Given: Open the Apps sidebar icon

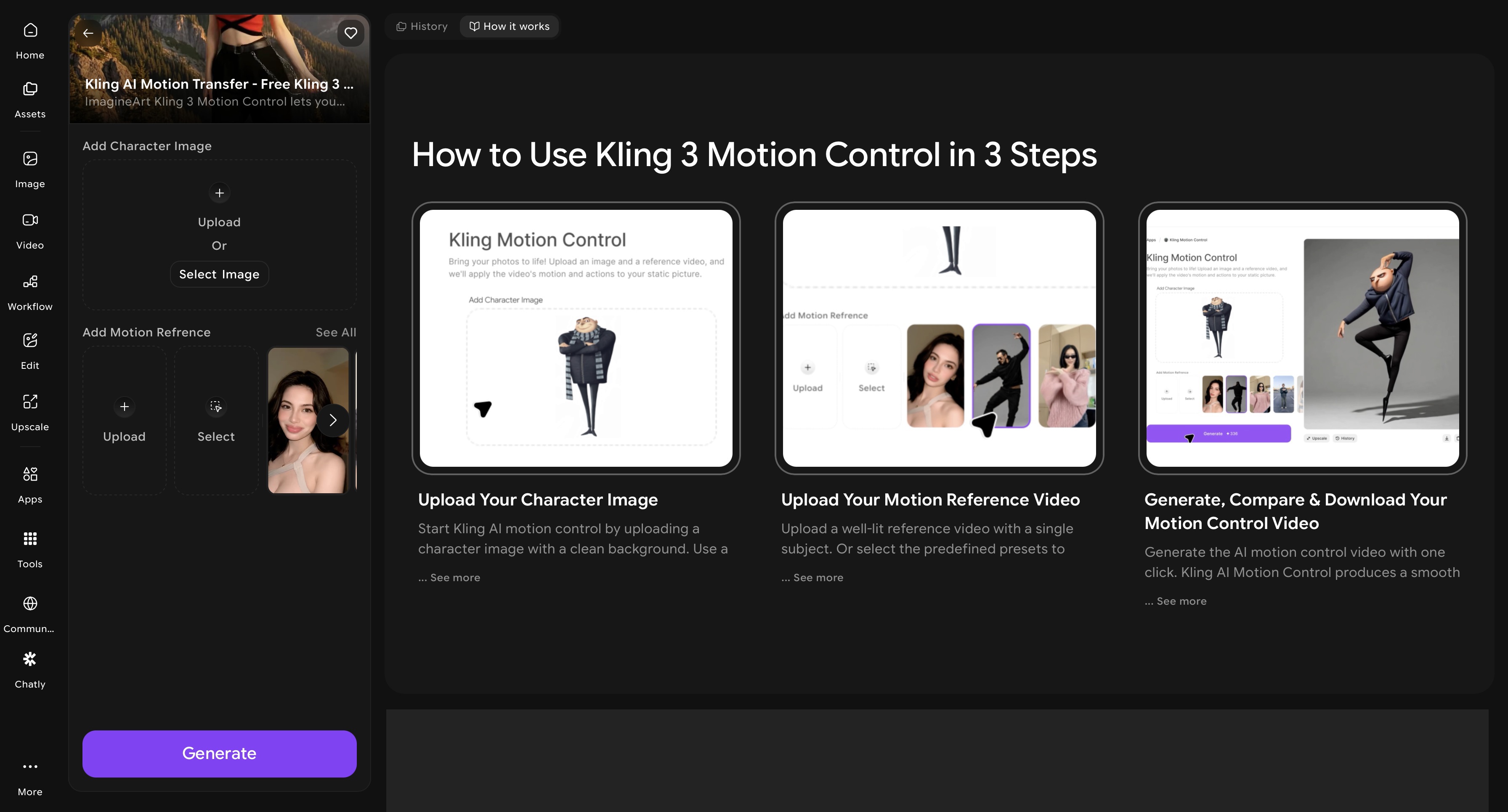Looking at the screenshot, I should click(30, 484).
